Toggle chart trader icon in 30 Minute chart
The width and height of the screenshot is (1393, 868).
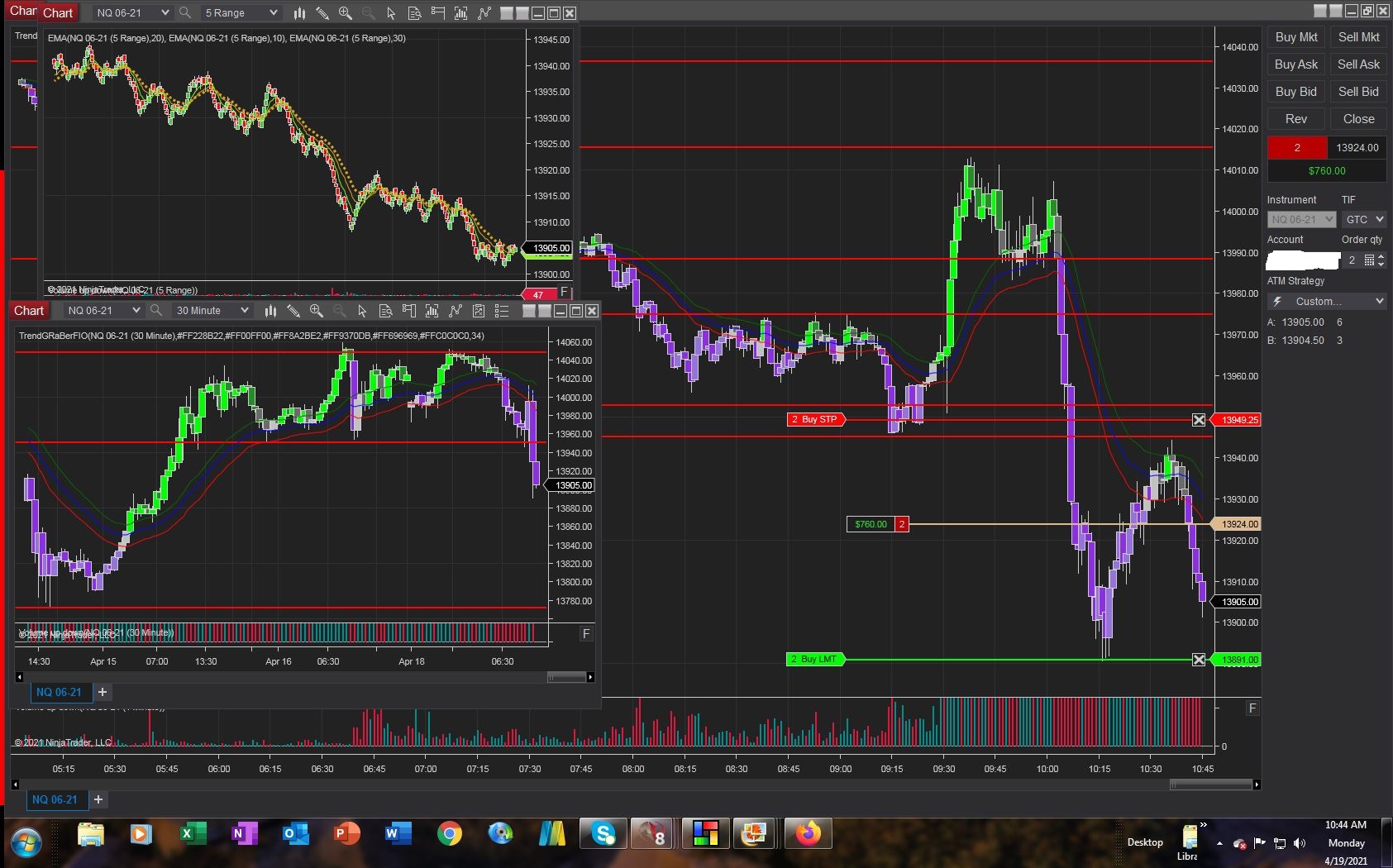408,311
